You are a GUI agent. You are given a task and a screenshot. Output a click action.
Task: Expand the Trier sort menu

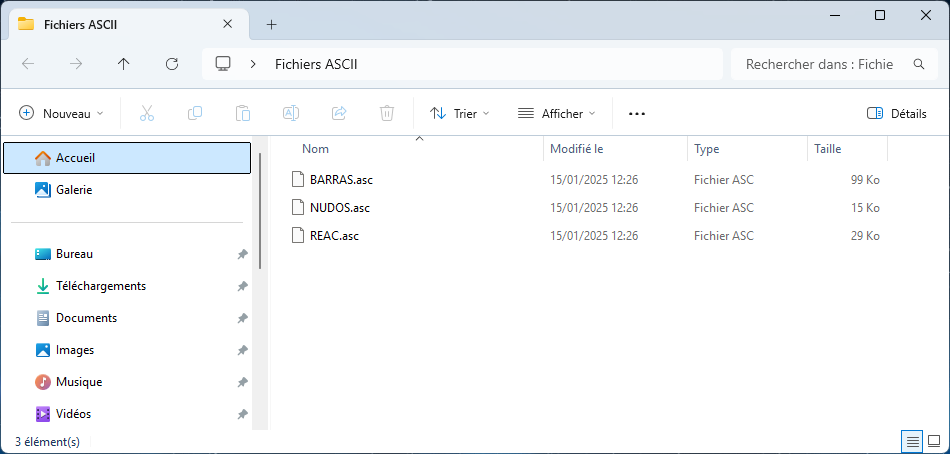point(459,113)
